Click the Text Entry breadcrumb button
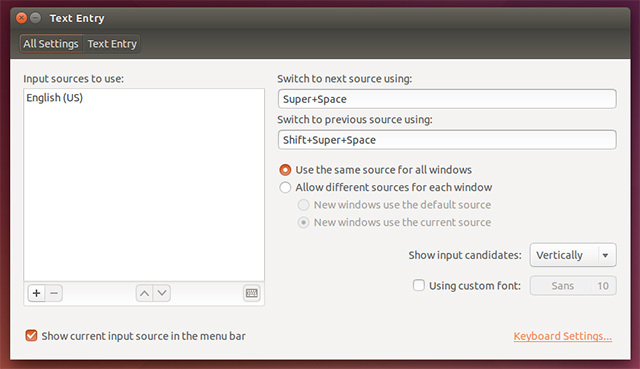 click(112, 44)
